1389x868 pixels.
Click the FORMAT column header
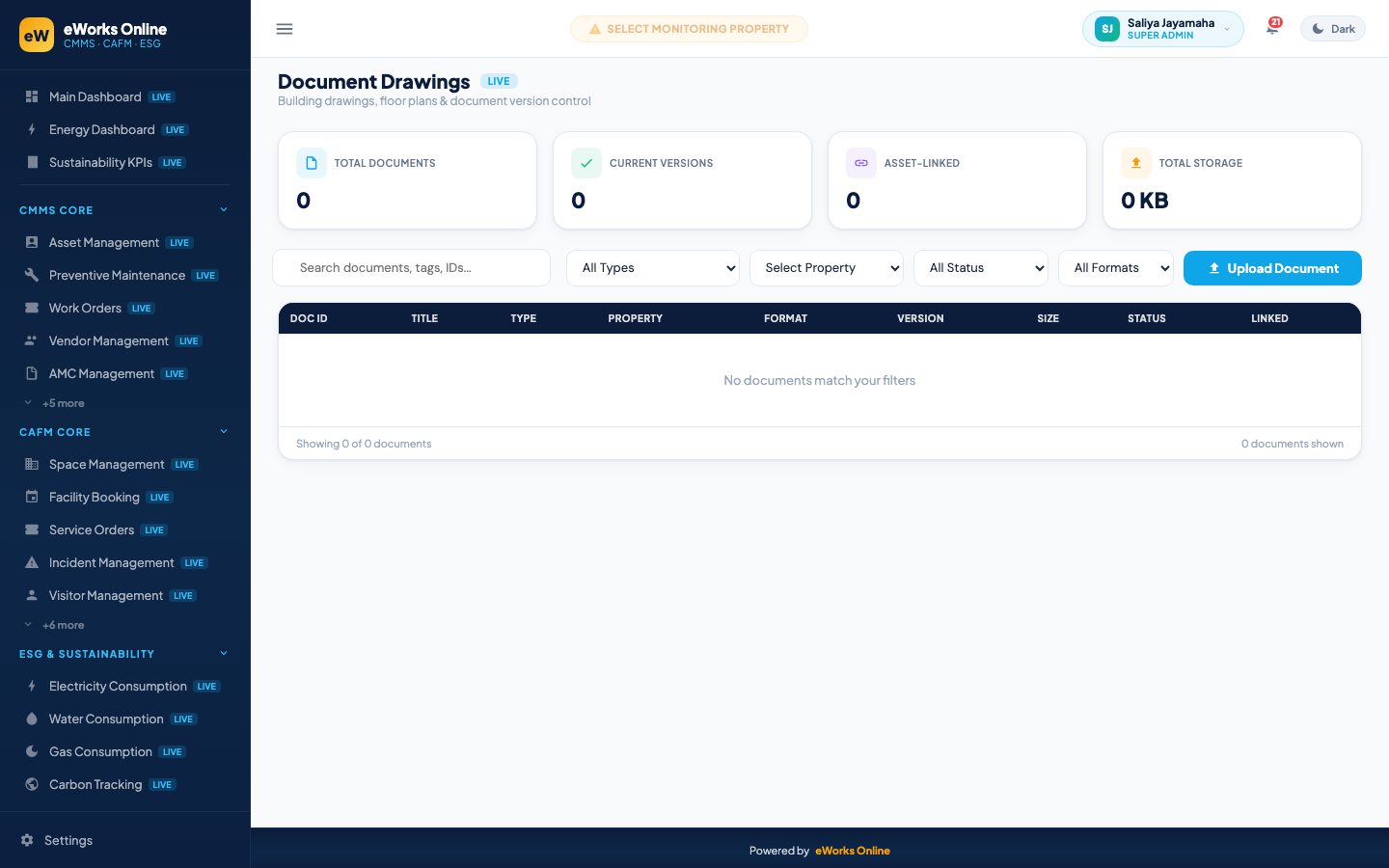click(785, 318)
